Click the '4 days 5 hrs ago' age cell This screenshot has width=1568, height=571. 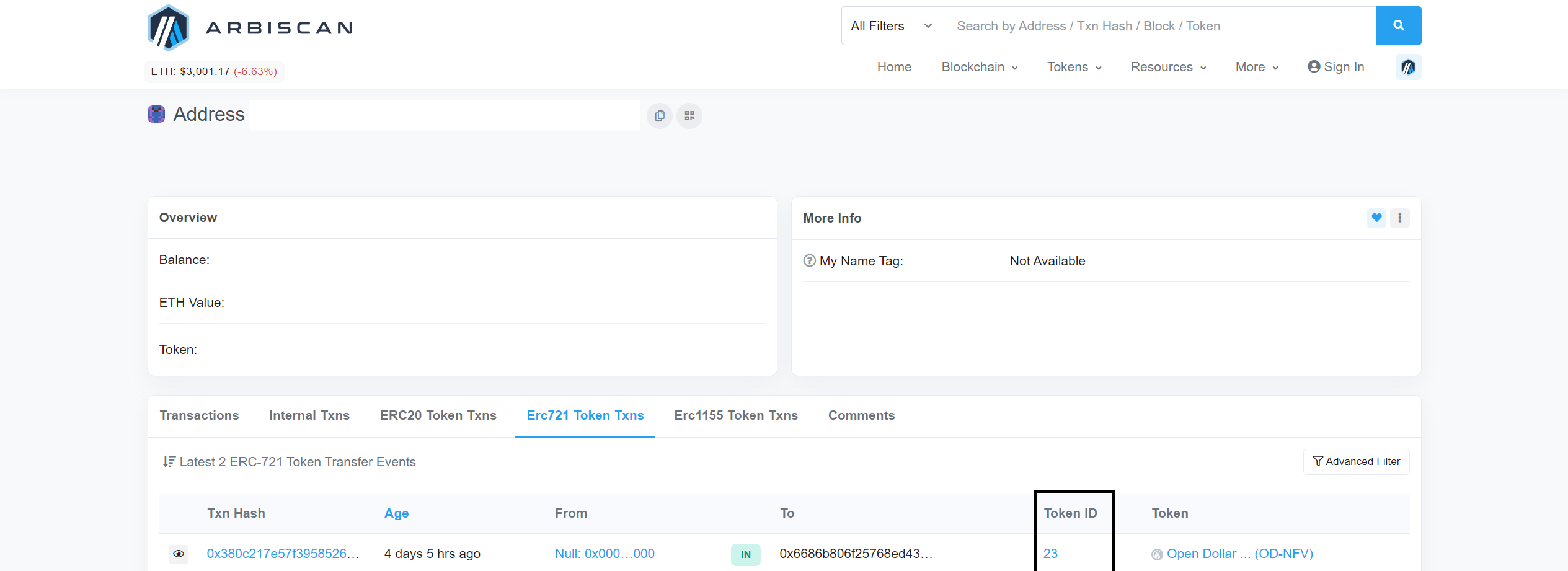tap(432, 554)
